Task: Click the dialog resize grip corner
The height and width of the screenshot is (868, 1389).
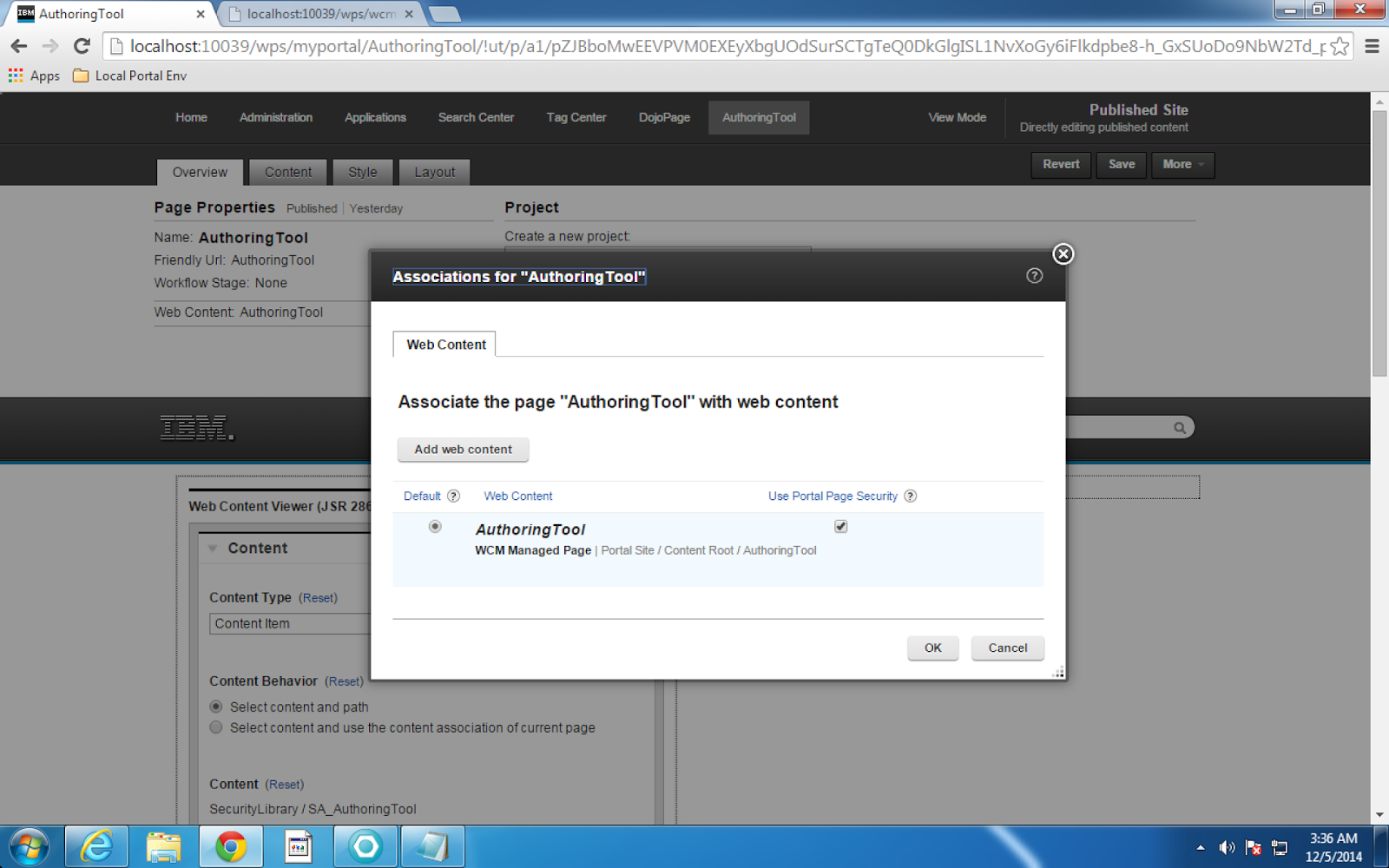Action: pyautogui.click(x=1058, y=673)
